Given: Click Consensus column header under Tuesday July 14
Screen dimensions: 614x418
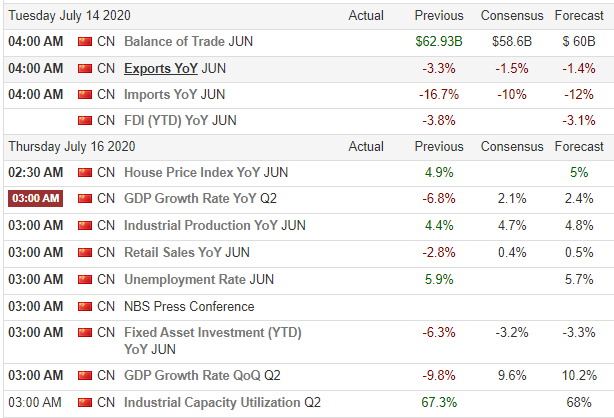Looking at the screenshot, I should (512, 16).
